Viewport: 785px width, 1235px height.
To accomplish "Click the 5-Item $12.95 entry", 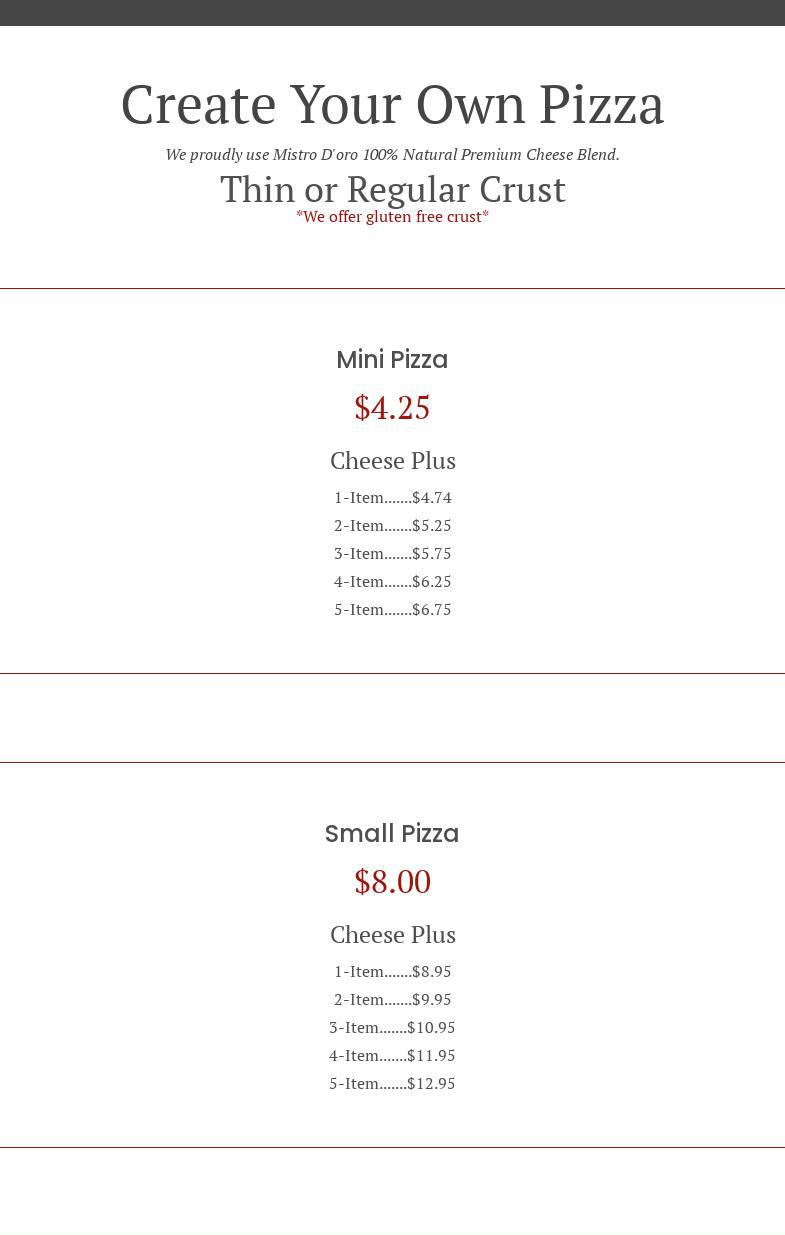I will coord(392,1084).
